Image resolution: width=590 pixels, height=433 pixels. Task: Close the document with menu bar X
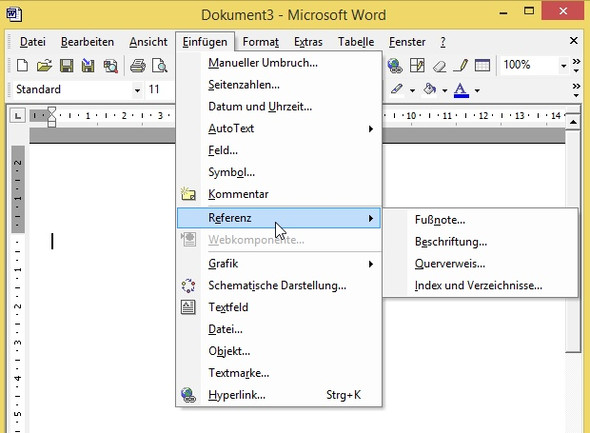point(573,41)
